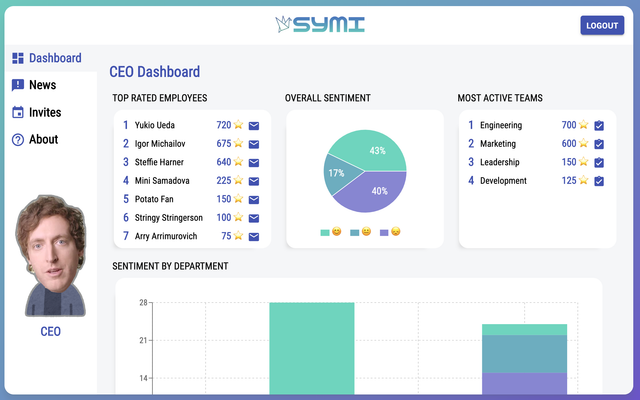Email Steffie Harner via envelope icon

click(254, 163)
